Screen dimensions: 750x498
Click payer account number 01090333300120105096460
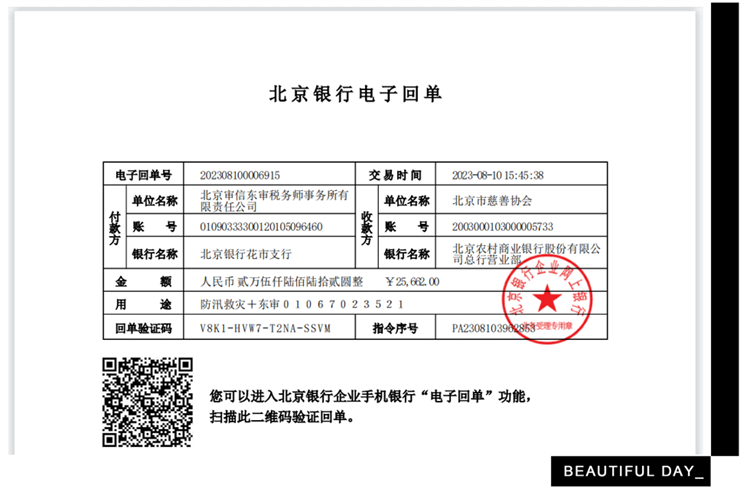coord(261,227)
